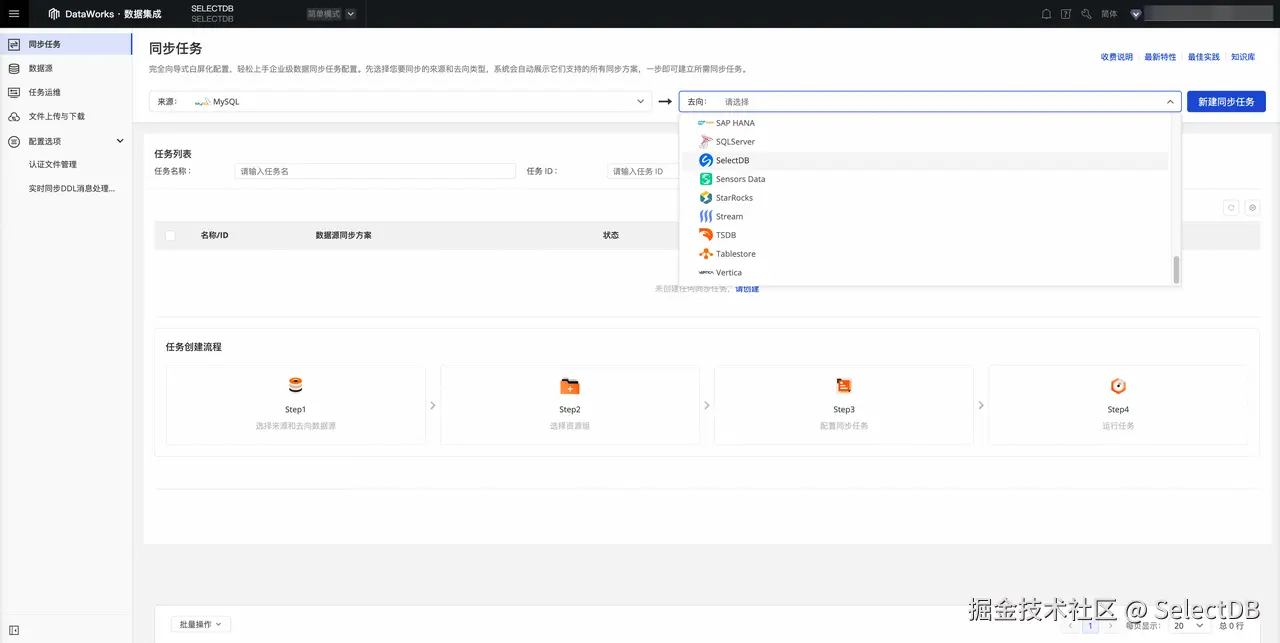Click the 请输入任务名 input field
This screenshot has height=643, width=1280.
(x=375, y=171)
